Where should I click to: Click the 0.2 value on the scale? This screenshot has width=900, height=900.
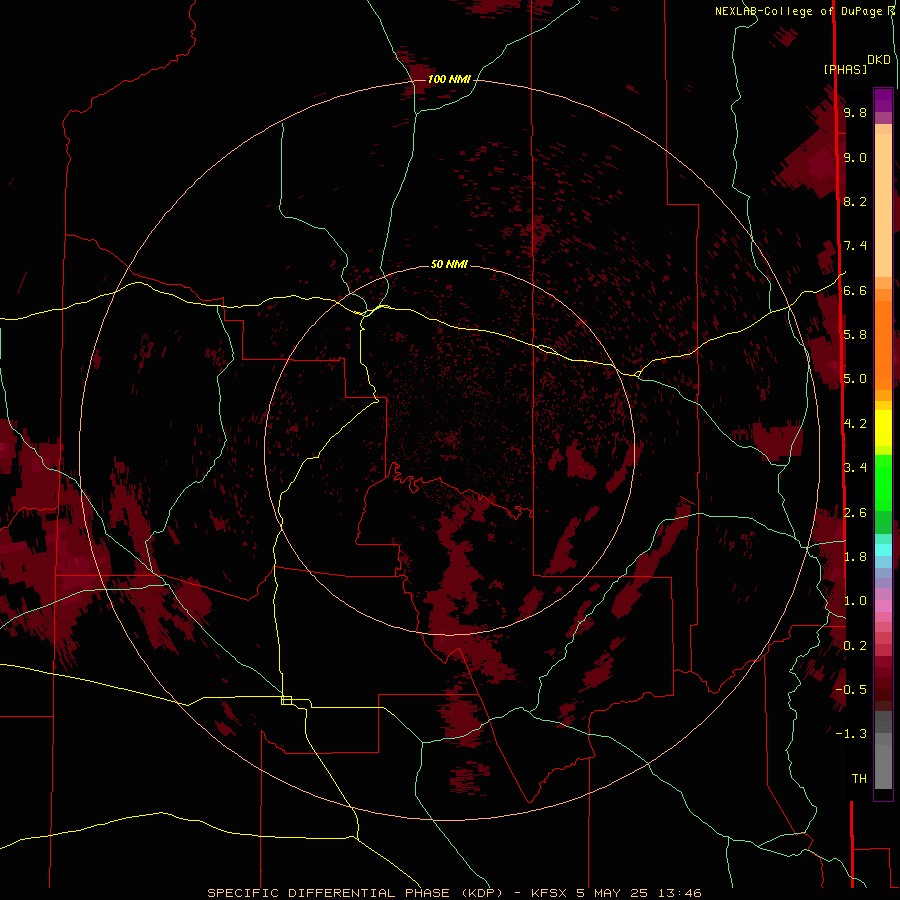tap(855, 646)
